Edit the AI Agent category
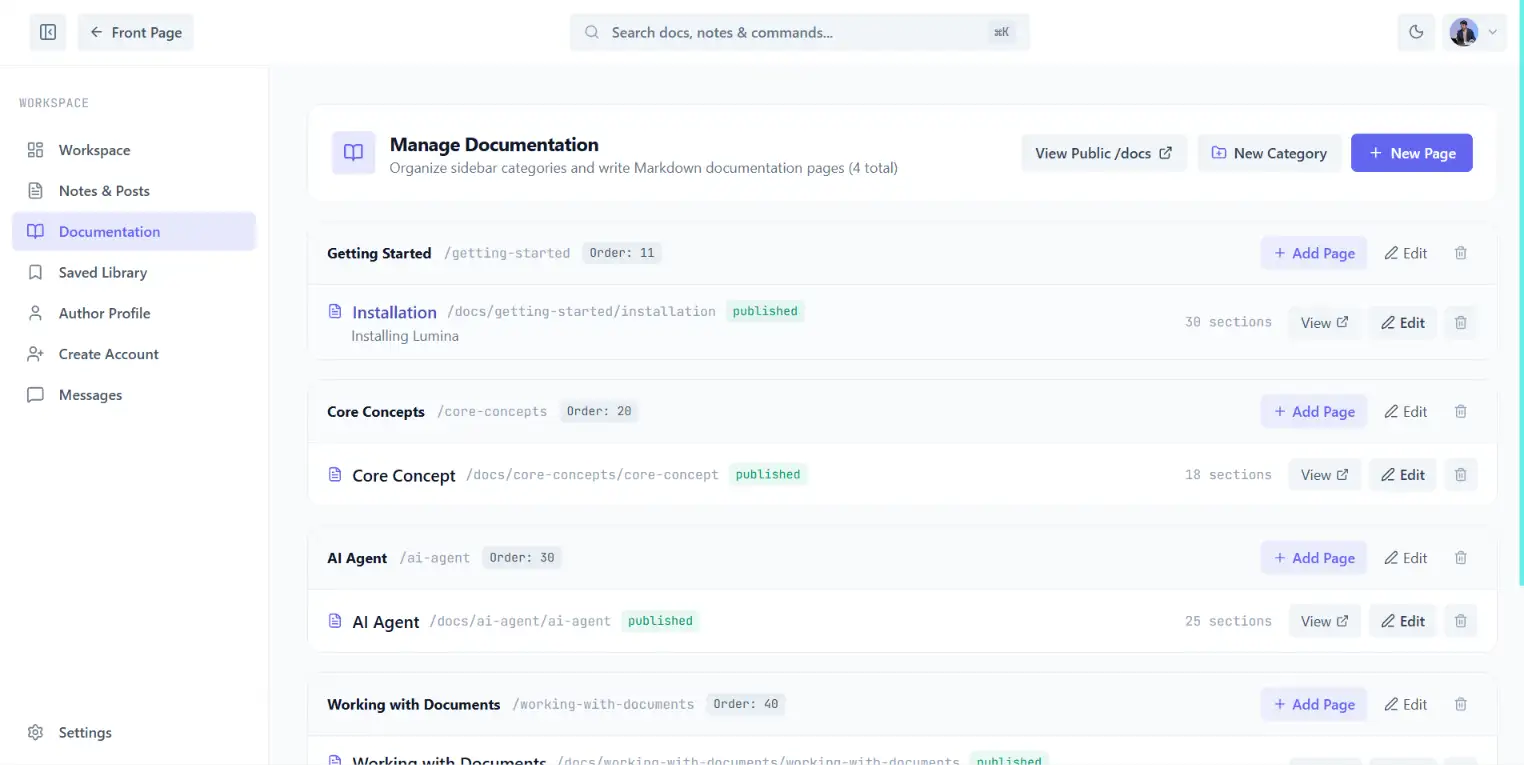This screenshot has width=1524, height=765. 1405,558
